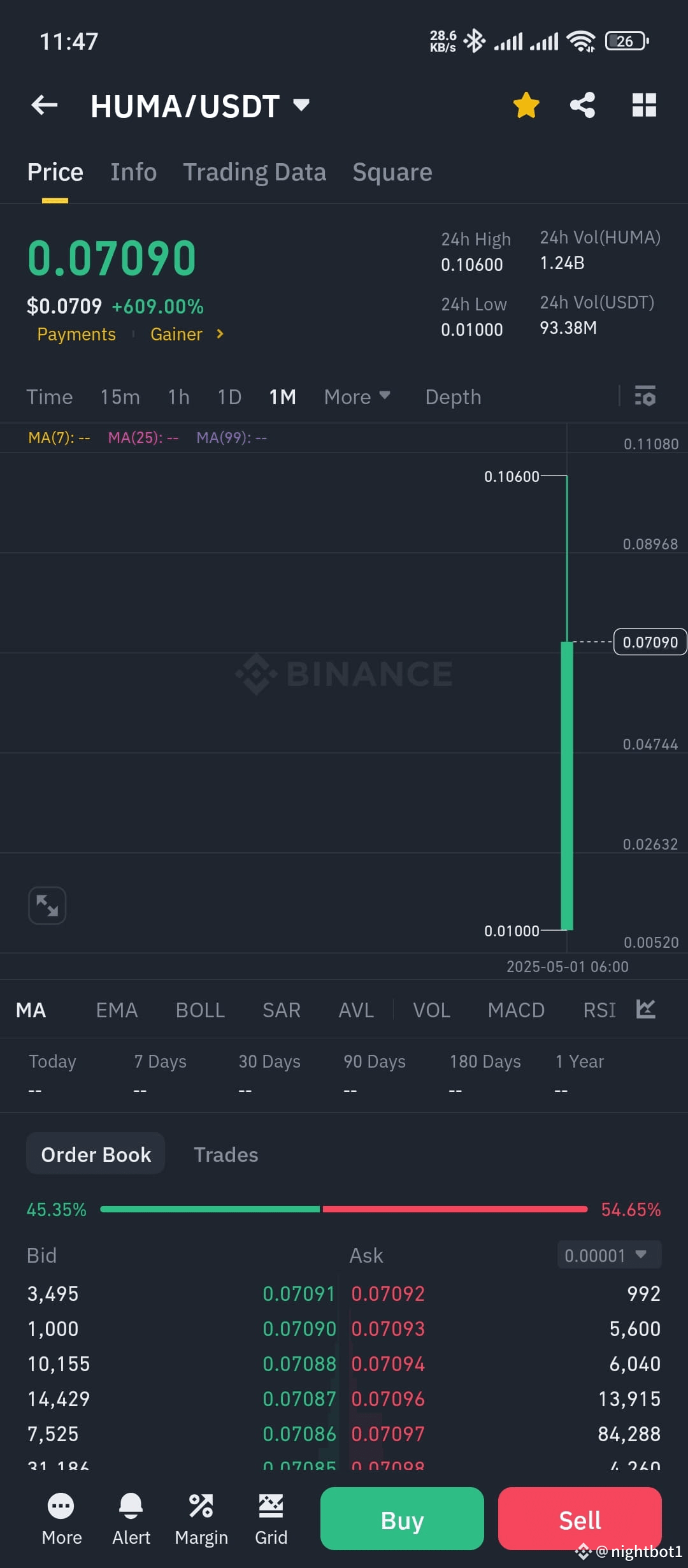
Task: Tap the bid/ask ratio bar
Action: (x=344, y=1209)
